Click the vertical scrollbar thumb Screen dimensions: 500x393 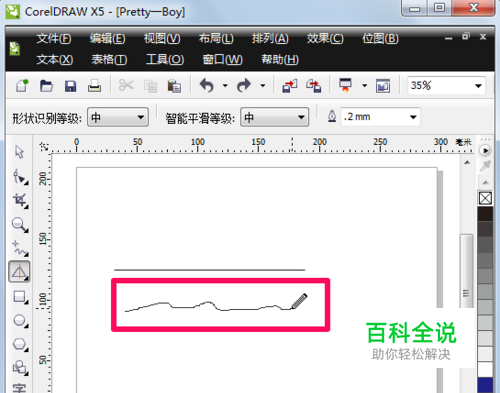coord(466,271)
